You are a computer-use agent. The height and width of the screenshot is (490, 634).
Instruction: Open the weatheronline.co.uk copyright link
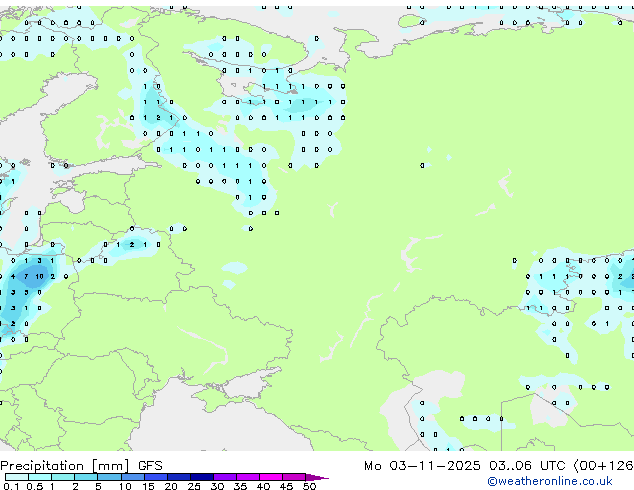pos(549,481)
